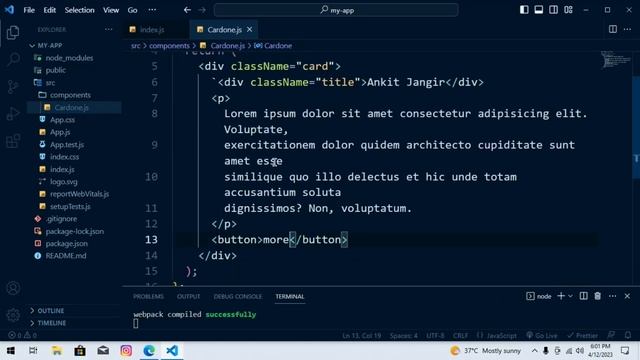Click the editor minimap preview
640x360 pixels.
click(616, 60)
